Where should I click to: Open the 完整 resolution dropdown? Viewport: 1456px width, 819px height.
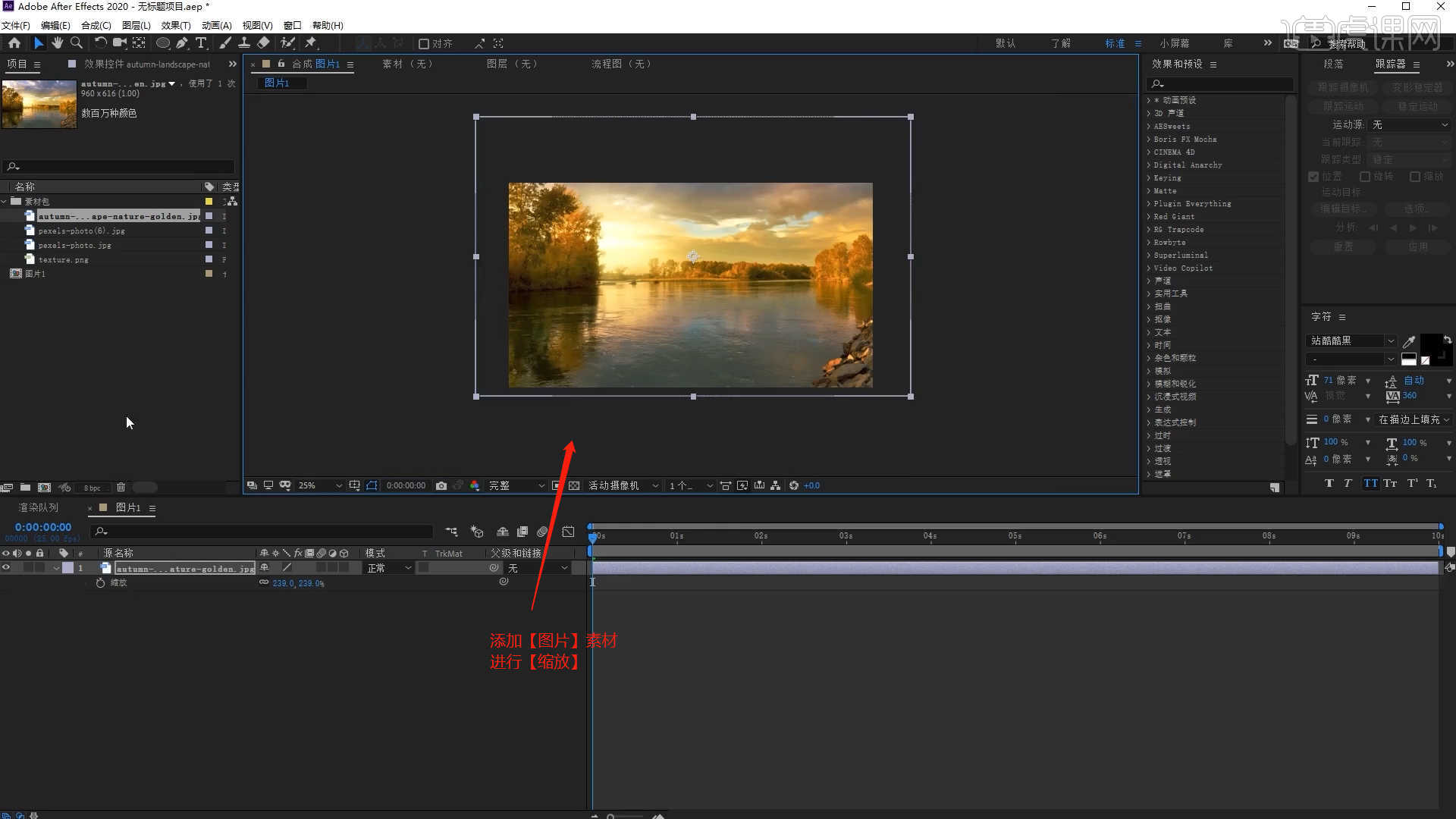516,485
